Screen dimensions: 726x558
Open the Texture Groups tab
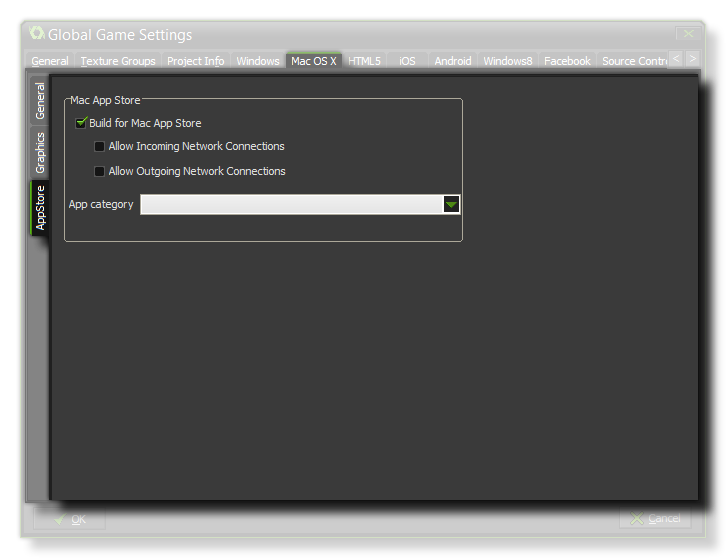(118, 61)
